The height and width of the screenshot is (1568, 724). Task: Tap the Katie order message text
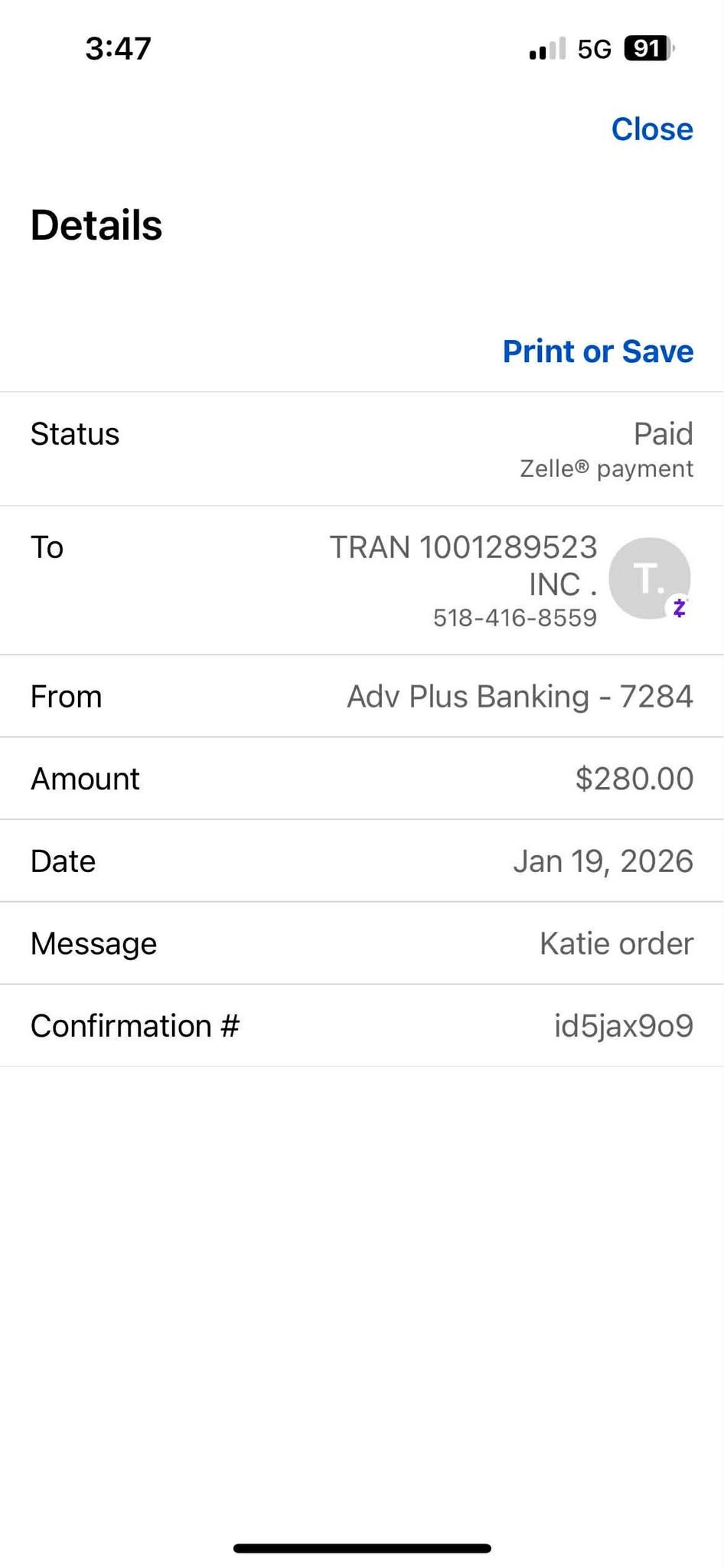tap(616, 943)
